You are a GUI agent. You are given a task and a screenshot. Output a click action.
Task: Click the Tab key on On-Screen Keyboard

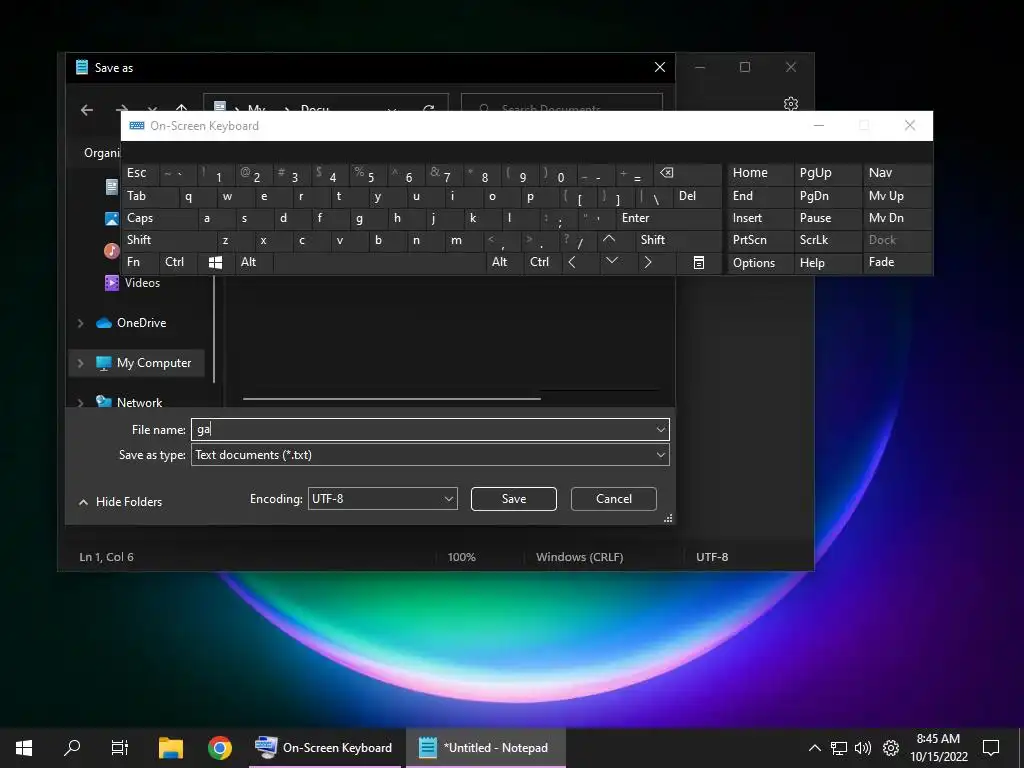pyautogui.click(x=150, y=196)
